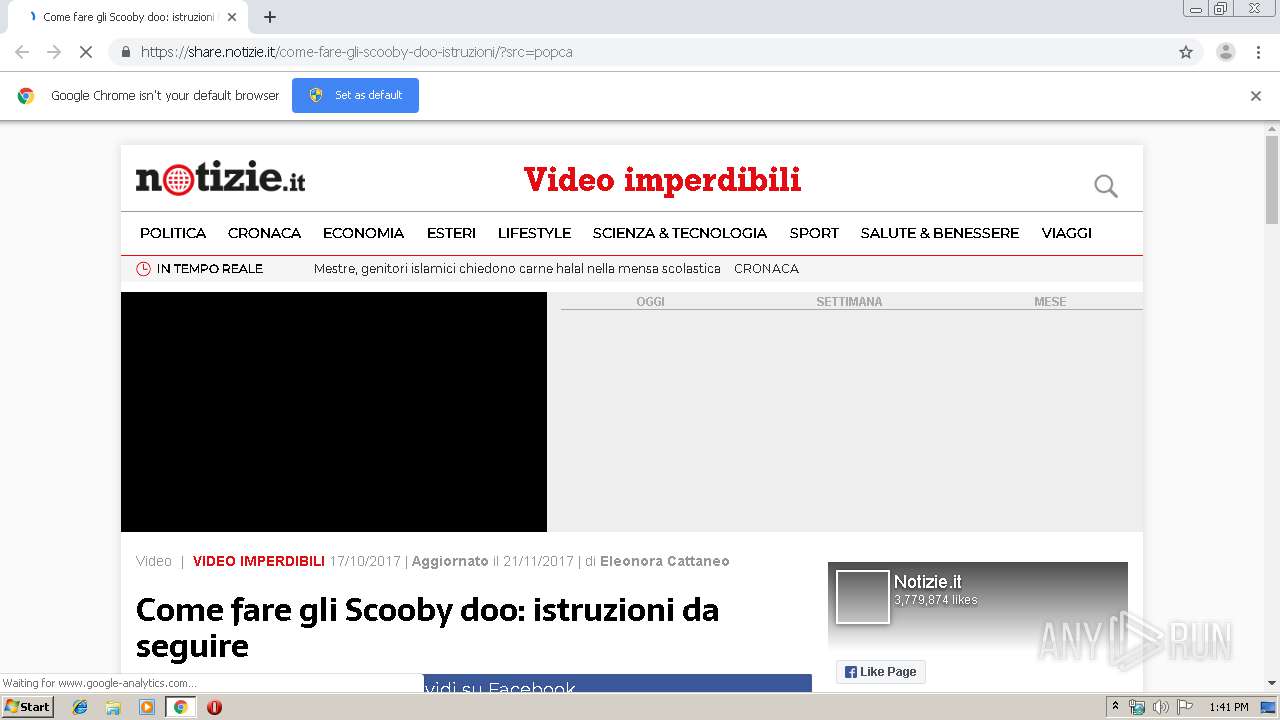Click the padlock site info icon
Viewport: 1280px width, 720px height.
pyautogui.click(x=125, y=52)
